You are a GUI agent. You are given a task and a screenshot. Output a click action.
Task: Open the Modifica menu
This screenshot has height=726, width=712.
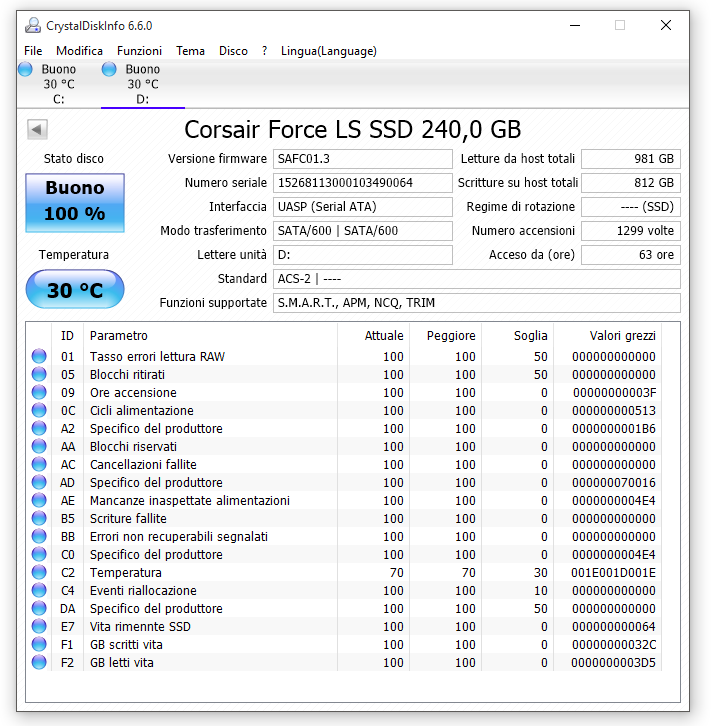click(80, 51)
